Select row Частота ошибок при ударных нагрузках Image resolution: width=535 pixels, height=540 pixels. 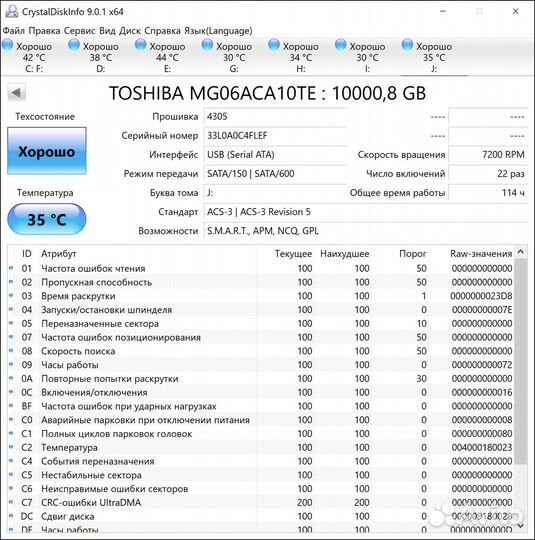[261, 406]
